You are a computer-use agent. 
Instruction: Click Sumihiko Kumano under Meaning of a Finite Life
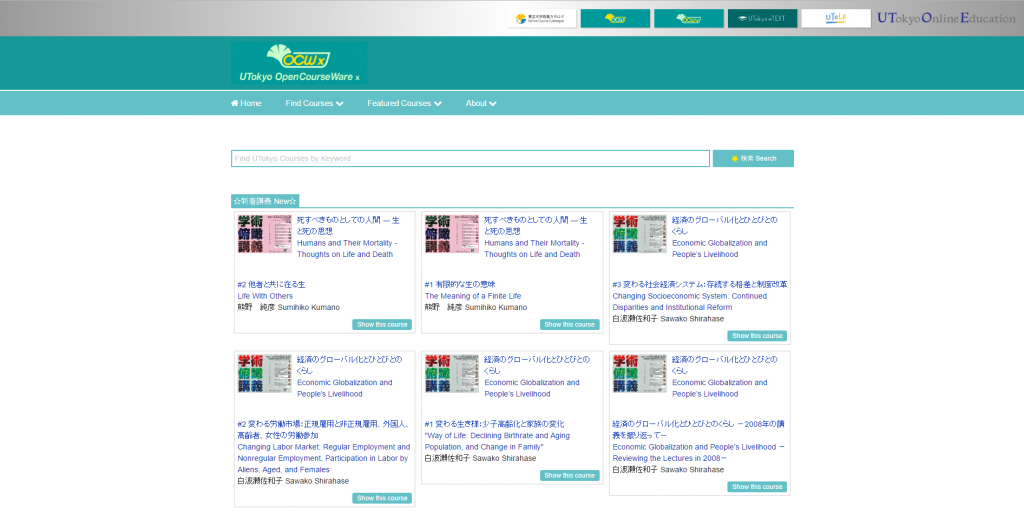pos(476,307)
